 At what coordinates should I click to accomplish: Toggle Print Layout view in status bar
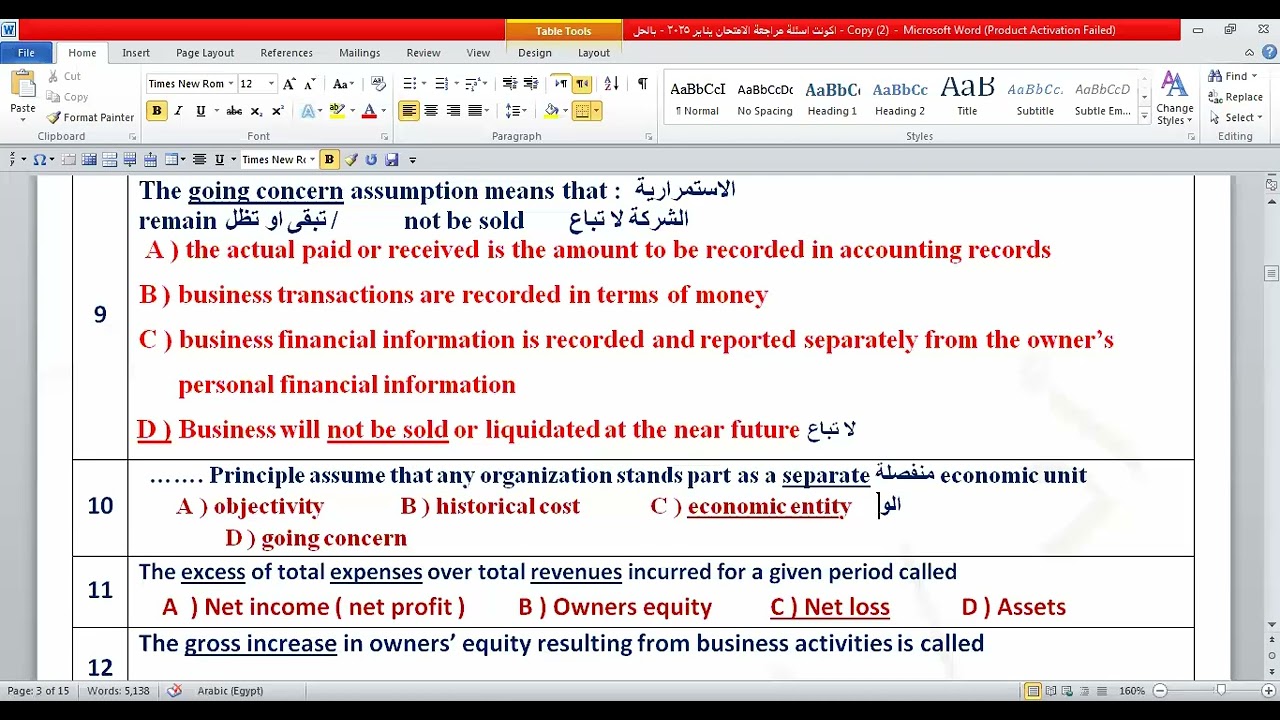[1033, 690]
